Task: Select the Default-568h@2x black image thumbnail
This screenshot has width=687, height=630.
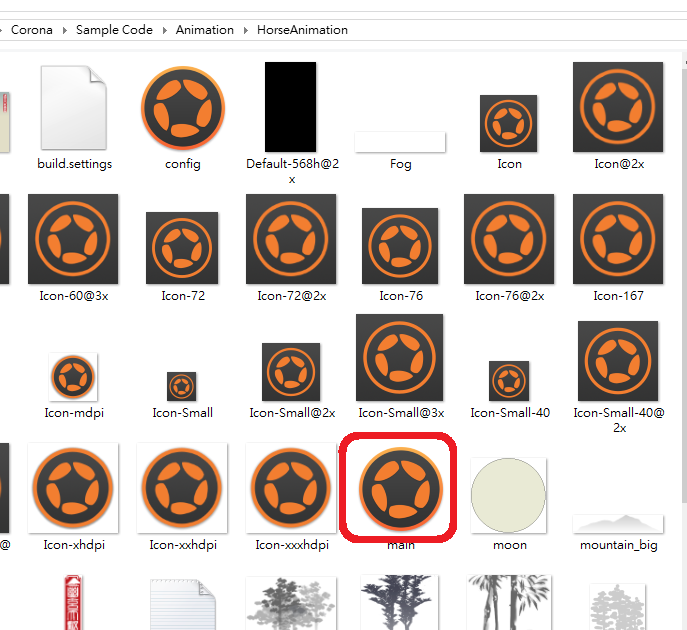Action: point(290,107)
